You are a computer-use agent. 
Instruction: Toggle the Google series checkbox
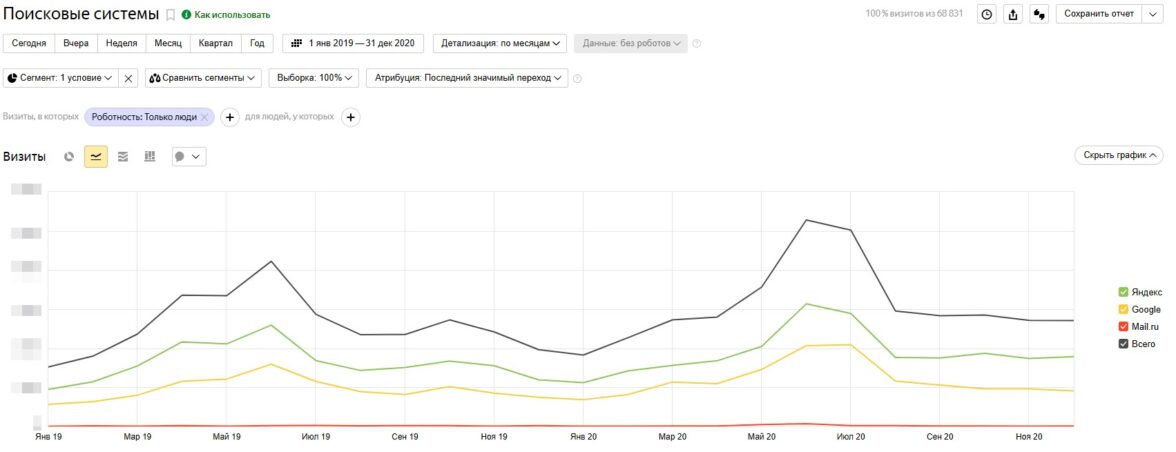coord(1124,310)
